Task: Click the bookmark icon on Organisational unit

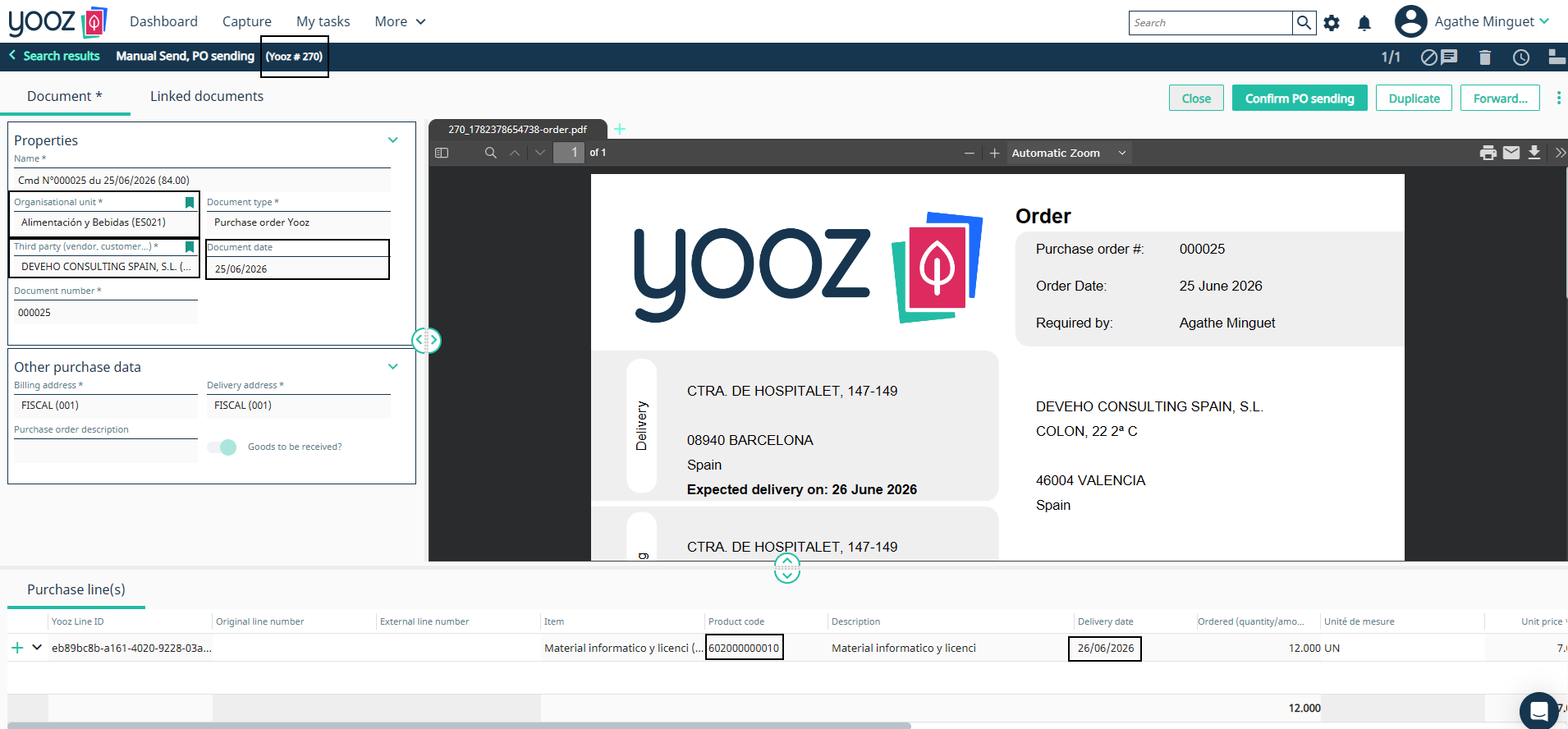Action: 190,202
